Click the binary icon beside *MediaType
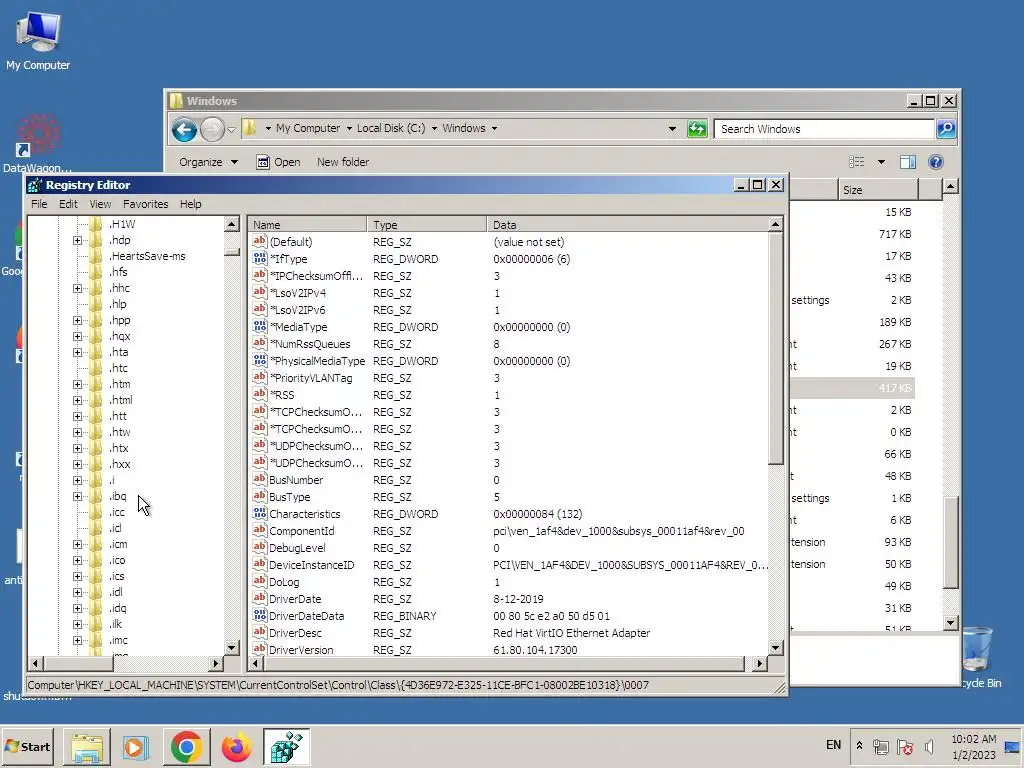Viewport: 1024px width, 768px height. pos(259,327)
